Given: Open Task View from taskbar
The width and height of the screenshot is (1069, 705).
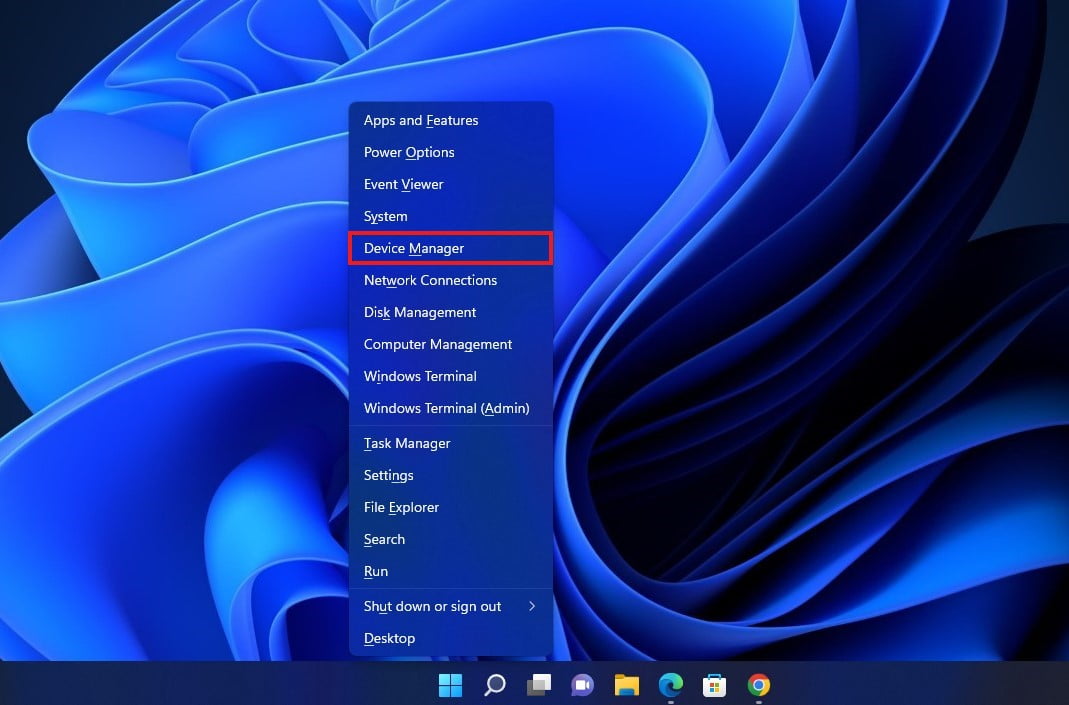Looking at the screenshot, I should (539, 685).
